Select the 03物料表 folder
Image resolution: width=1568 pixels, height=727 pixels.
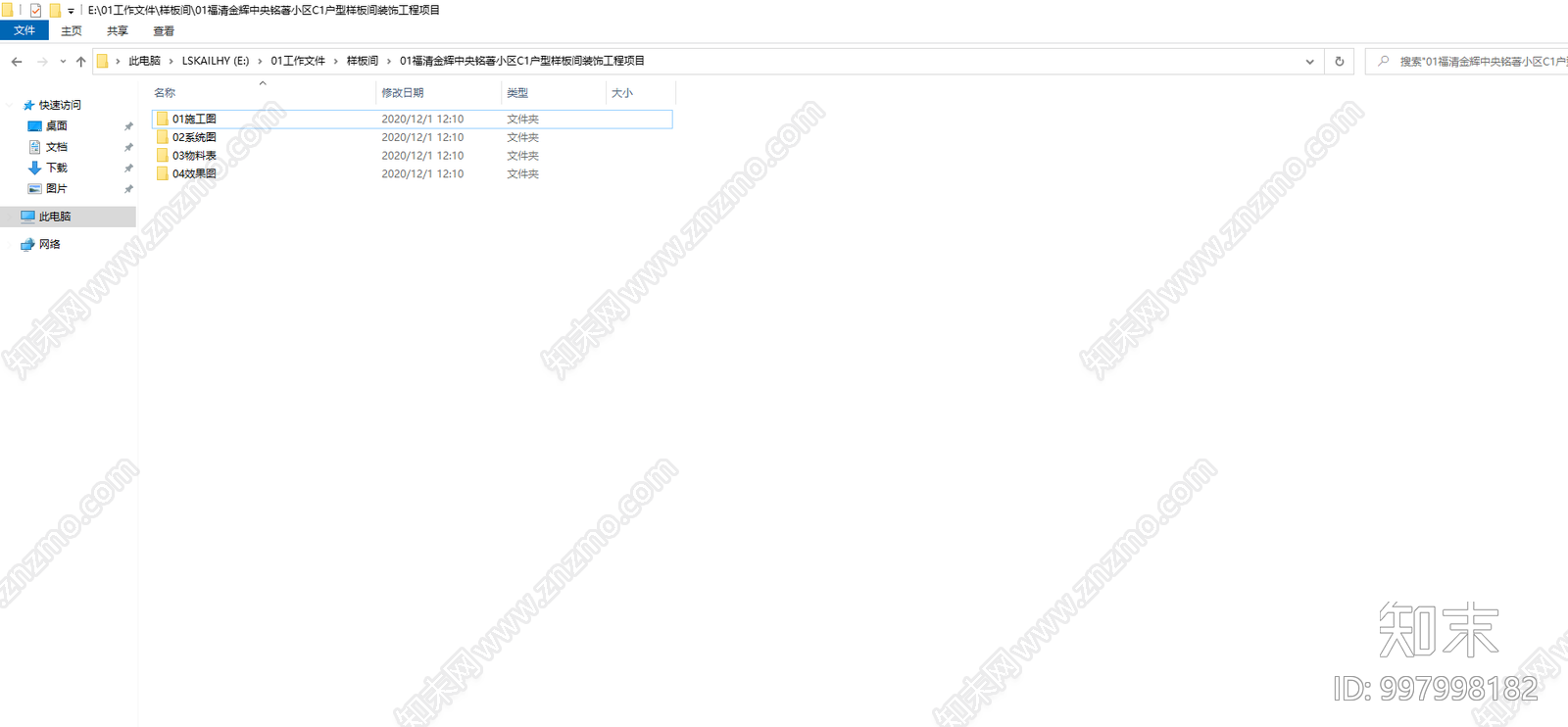(x=413, y=156)
